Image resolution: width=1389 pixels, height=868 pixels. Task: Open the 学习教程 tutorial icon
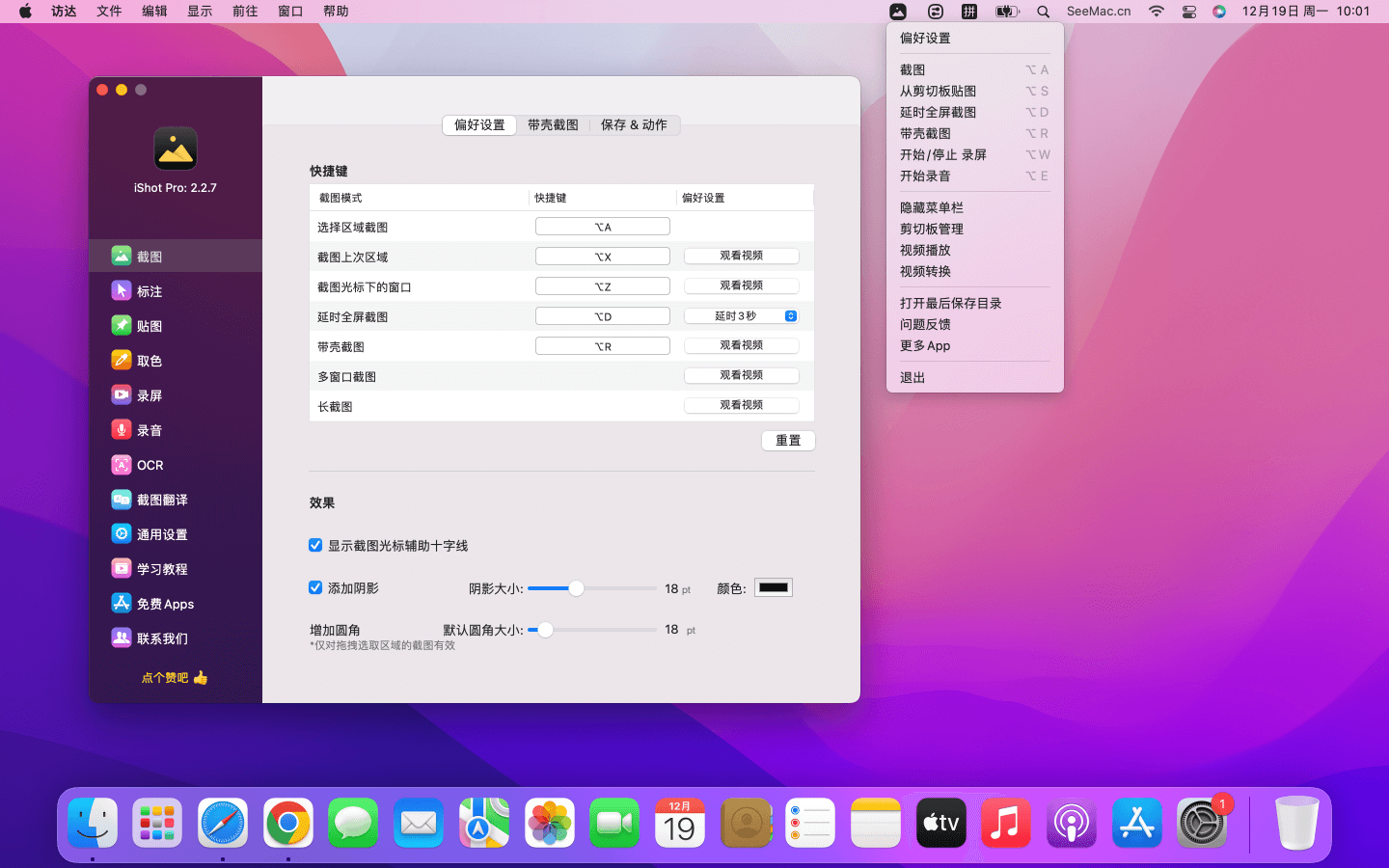121,568
